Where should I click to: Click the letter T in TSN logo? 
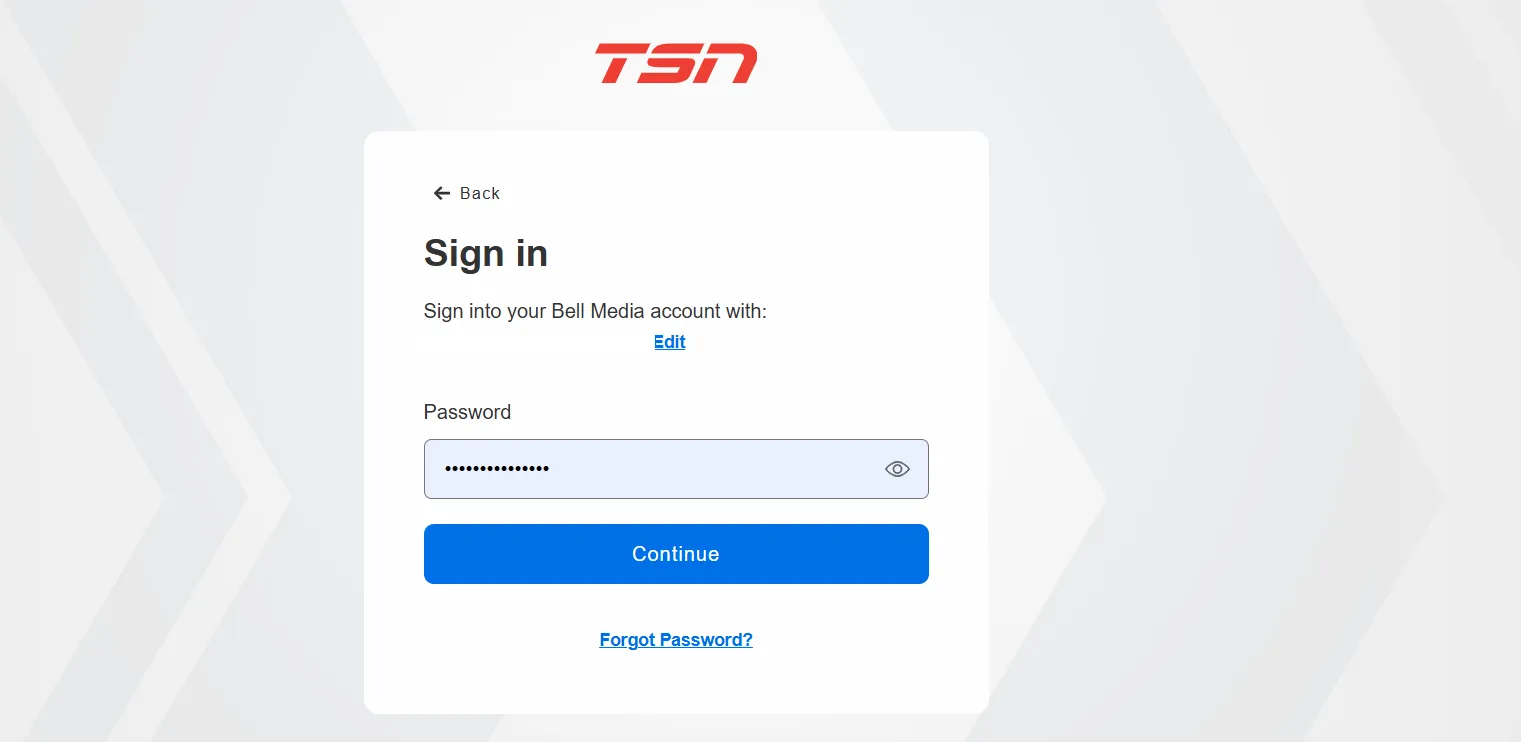click(x=622, y=63)
